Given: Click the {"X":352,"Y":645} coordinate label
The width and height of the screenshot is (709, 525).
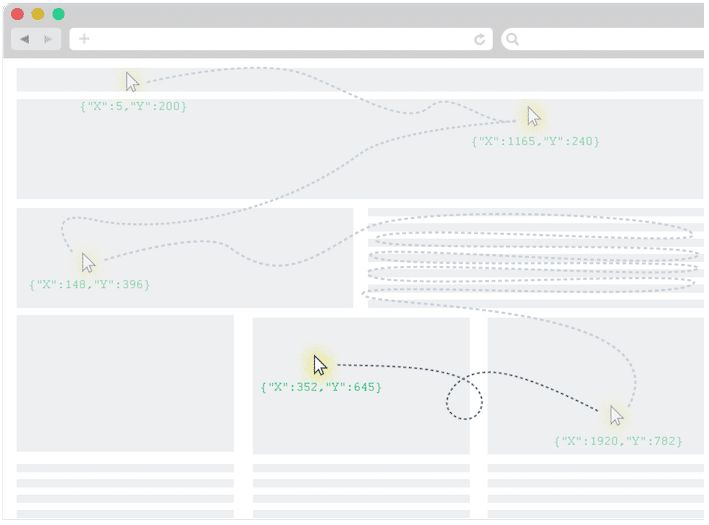Looking at the screenshot, I should (321, 387).
